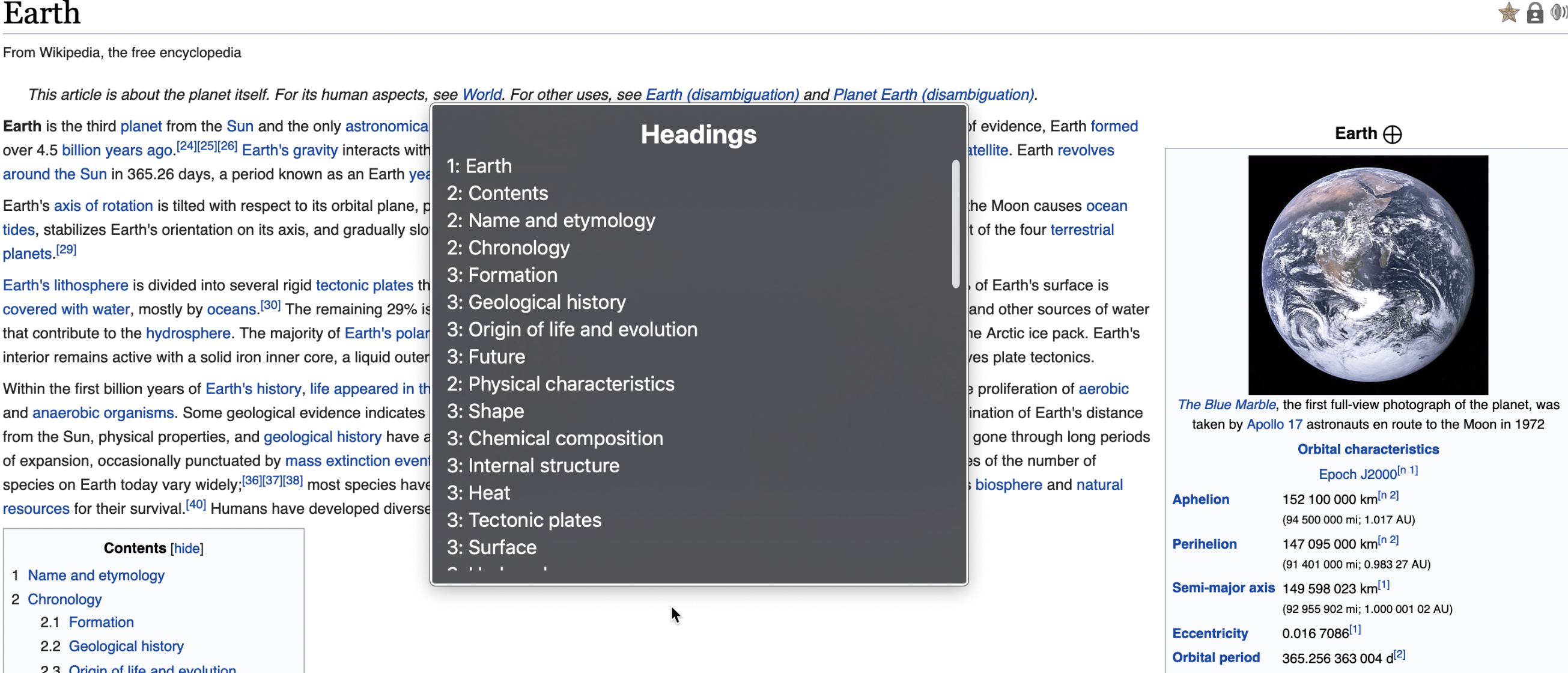Open the 'Apollo 17' link
The width and height of the screenshot is (1568, 673).
(1274, 424)
